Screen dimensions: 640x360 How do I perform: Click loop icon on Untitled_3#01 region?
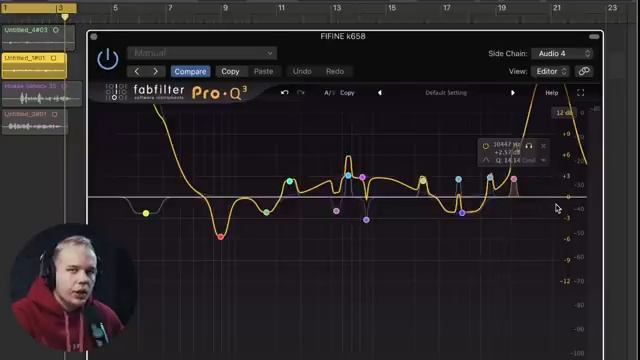click(54, 114)
